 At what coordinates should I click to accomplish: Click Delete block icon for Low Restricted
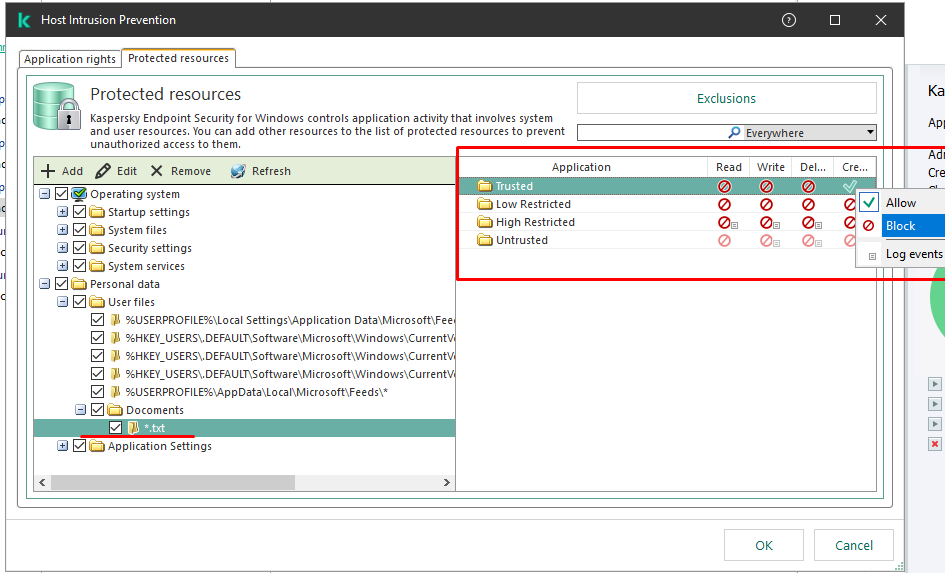click(x=809, y=204)
